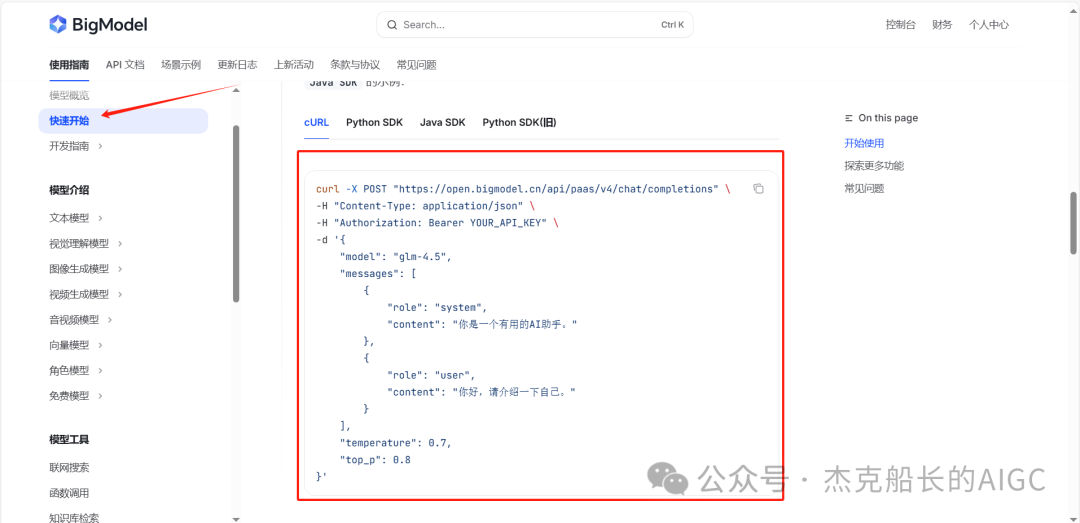Open 函数调用 in the sidebar
Image resolution: width=1080 pixels, height=523 pixels.
[x=69, y=493]
